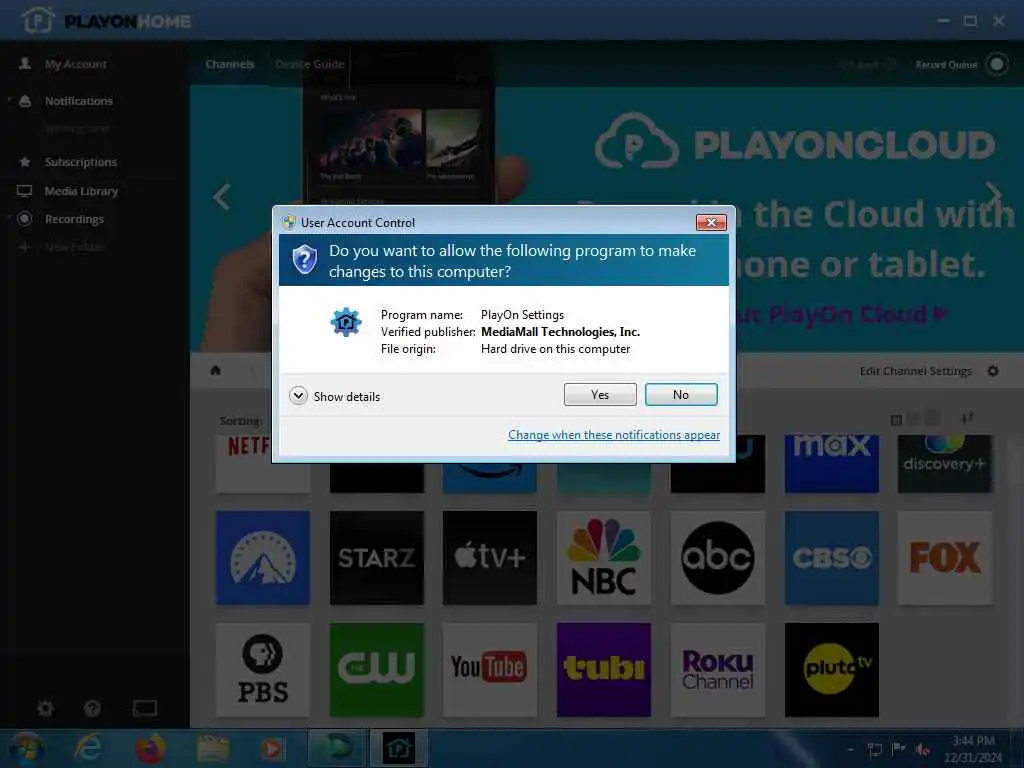Open the YouTube channel tile
Screen dimensions: 1024x768
click(489, 669)
